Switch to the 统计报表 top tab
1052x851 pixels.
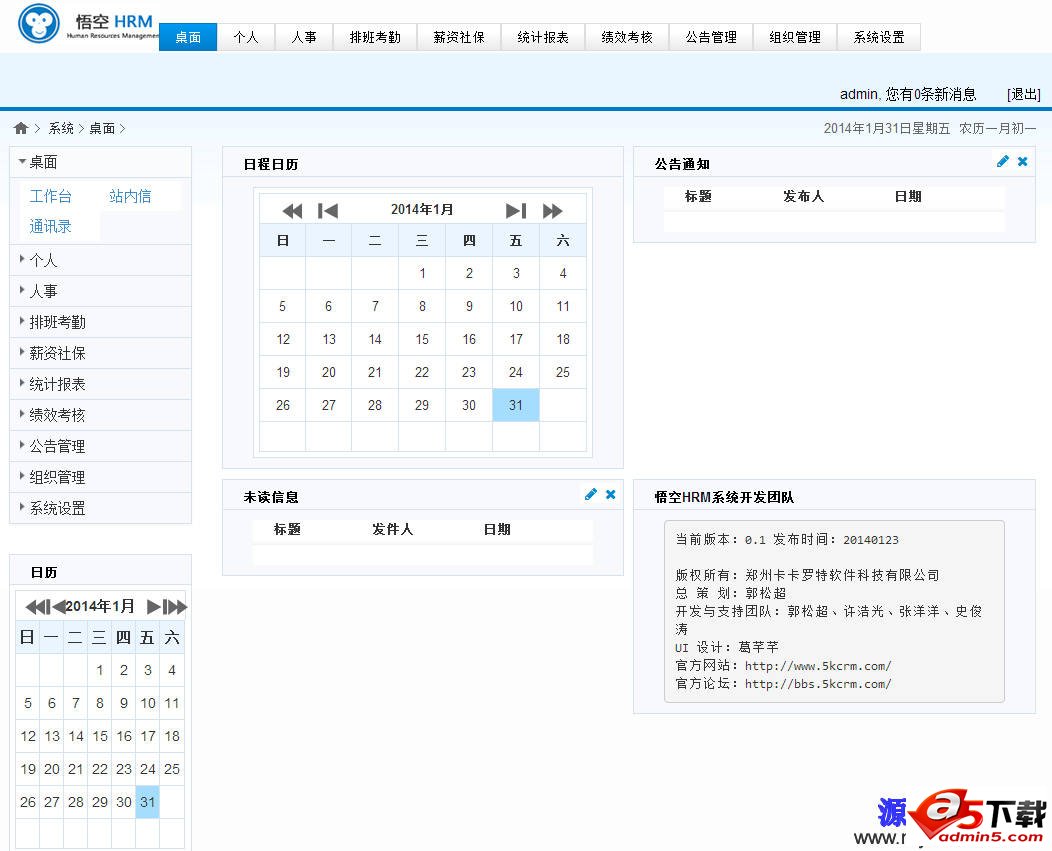[x=543, y=37]
